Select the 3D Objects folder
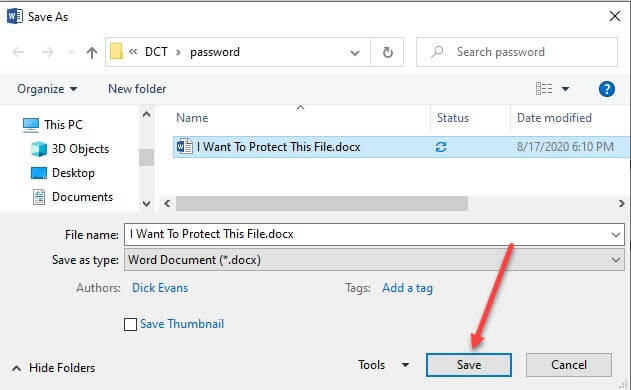 (70, 149)
